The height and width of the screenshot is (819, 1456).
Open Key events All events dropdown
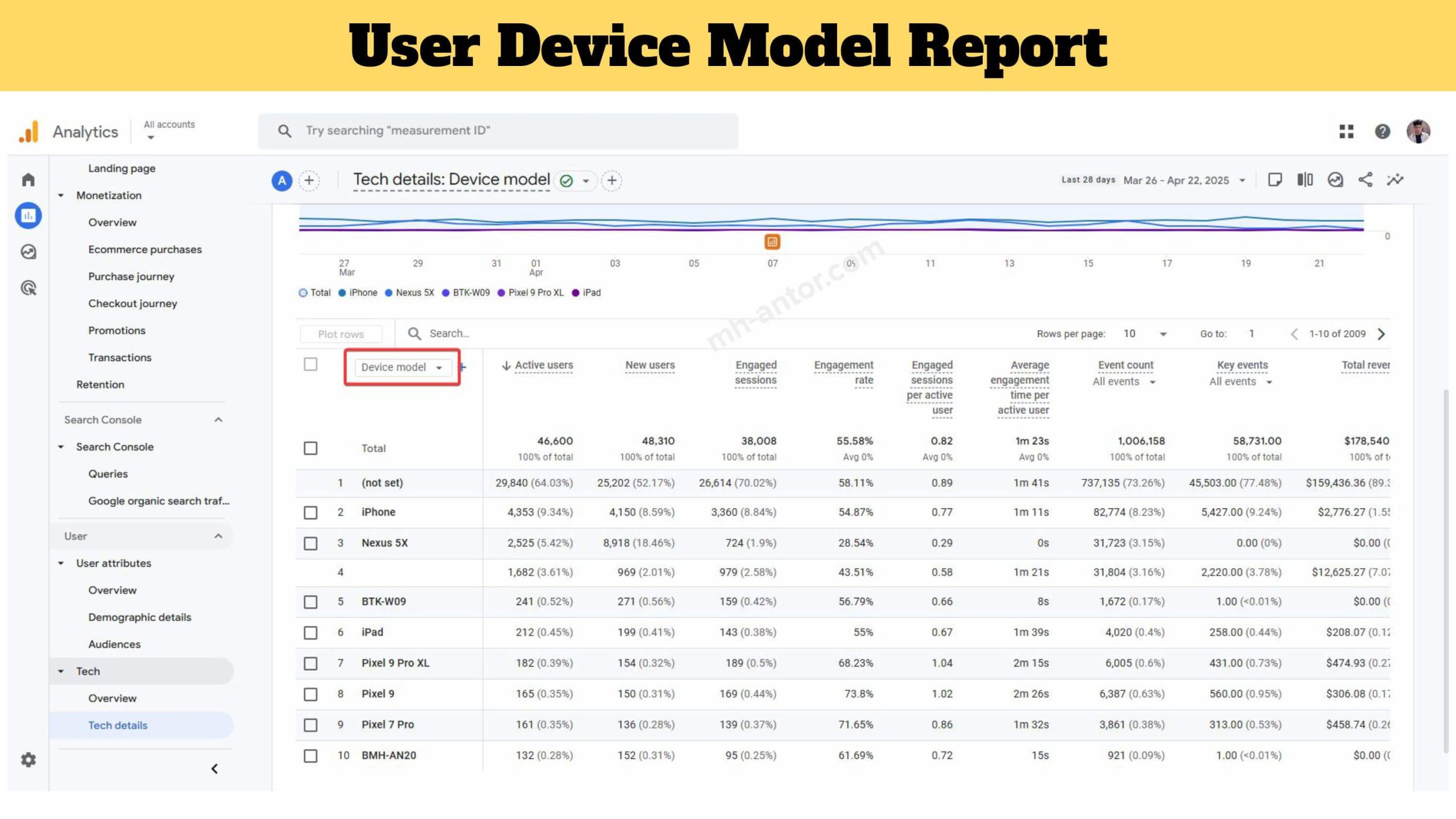click(1240, 382)
